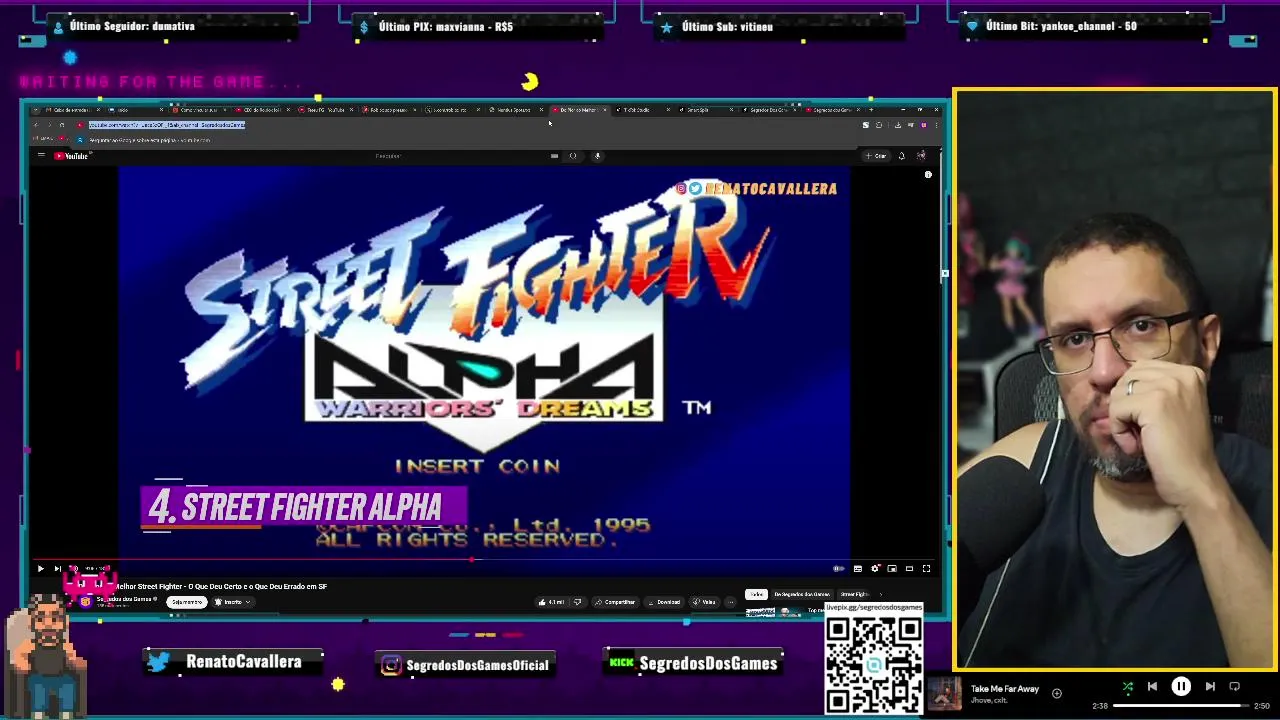Screen dimensions: 1280x720
Task: Click the YouTube logo
Action: click(73, 156)
